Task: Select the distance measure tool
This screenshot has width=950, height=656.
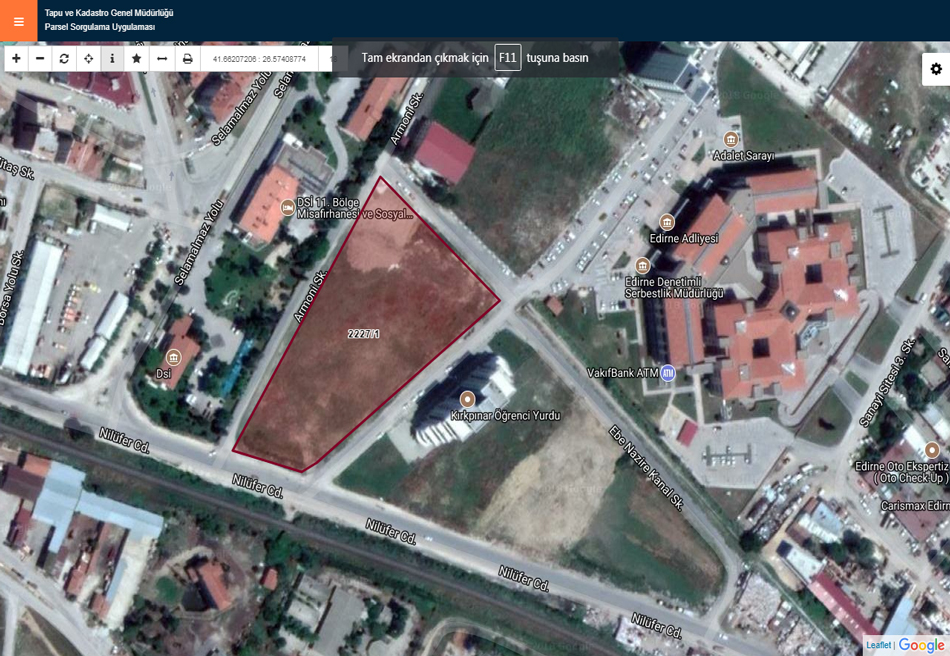Action: tap(162, 59)
